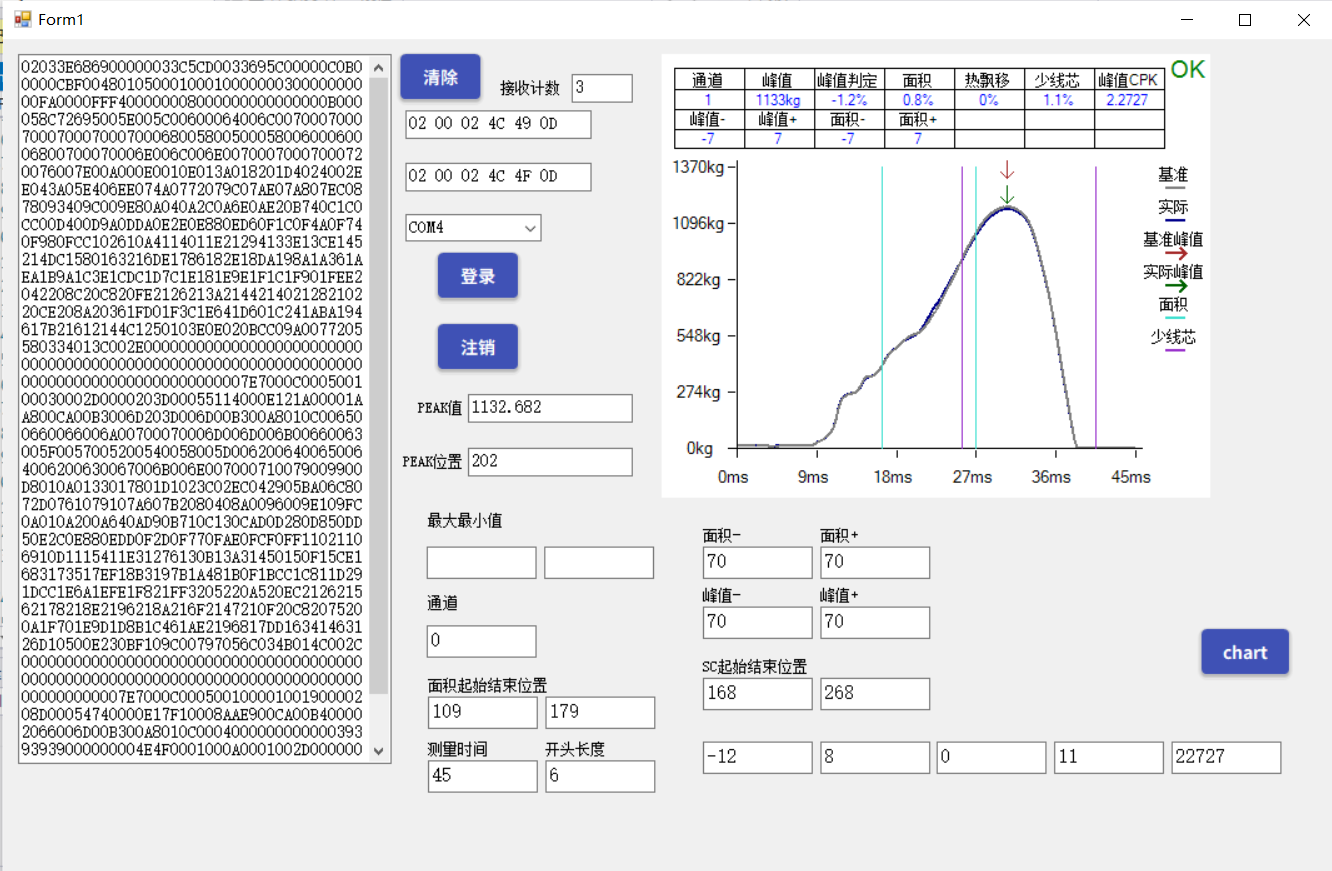The width and height of the screenshot is (1332, 871).
Task: Click the 面积 end position field 179
Action: [600, 712]
